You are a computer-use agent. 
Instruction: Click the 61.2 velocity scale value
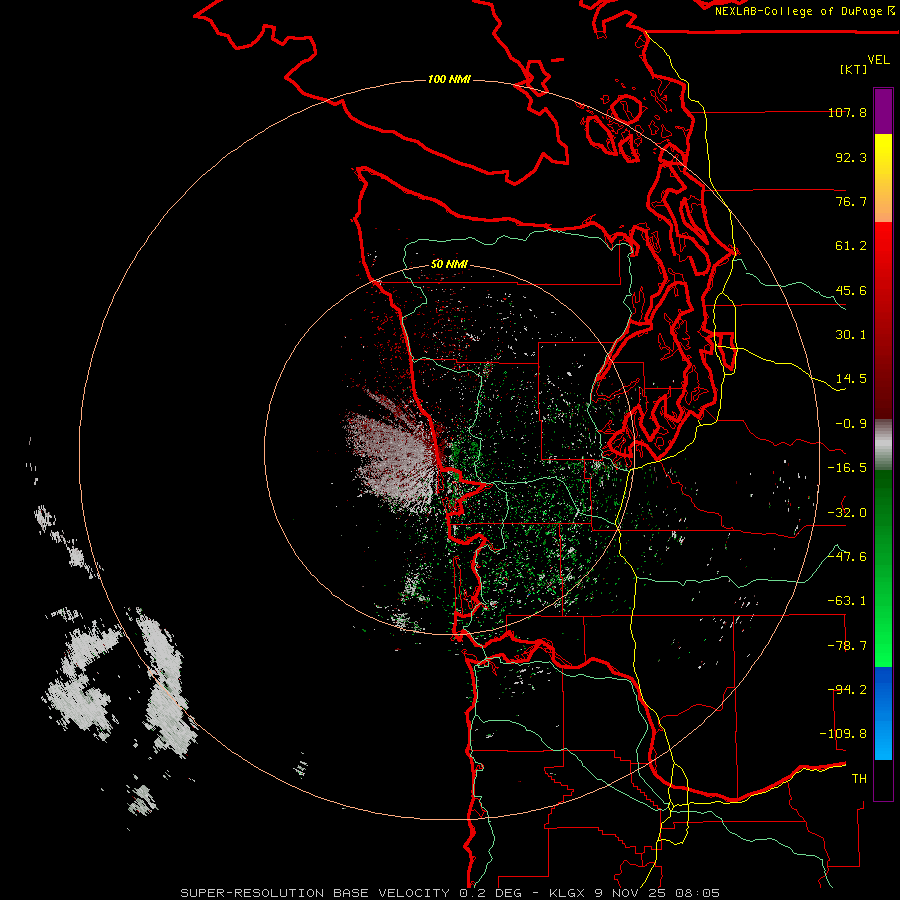[851, 246]
